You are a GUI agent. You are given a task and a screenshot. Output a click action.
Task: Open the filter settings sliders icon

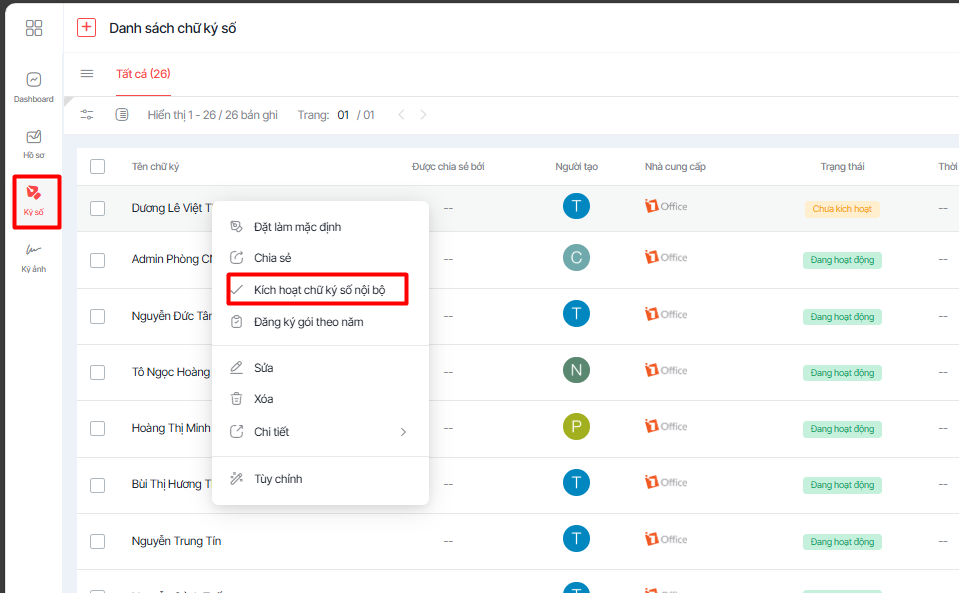point(87,115)
